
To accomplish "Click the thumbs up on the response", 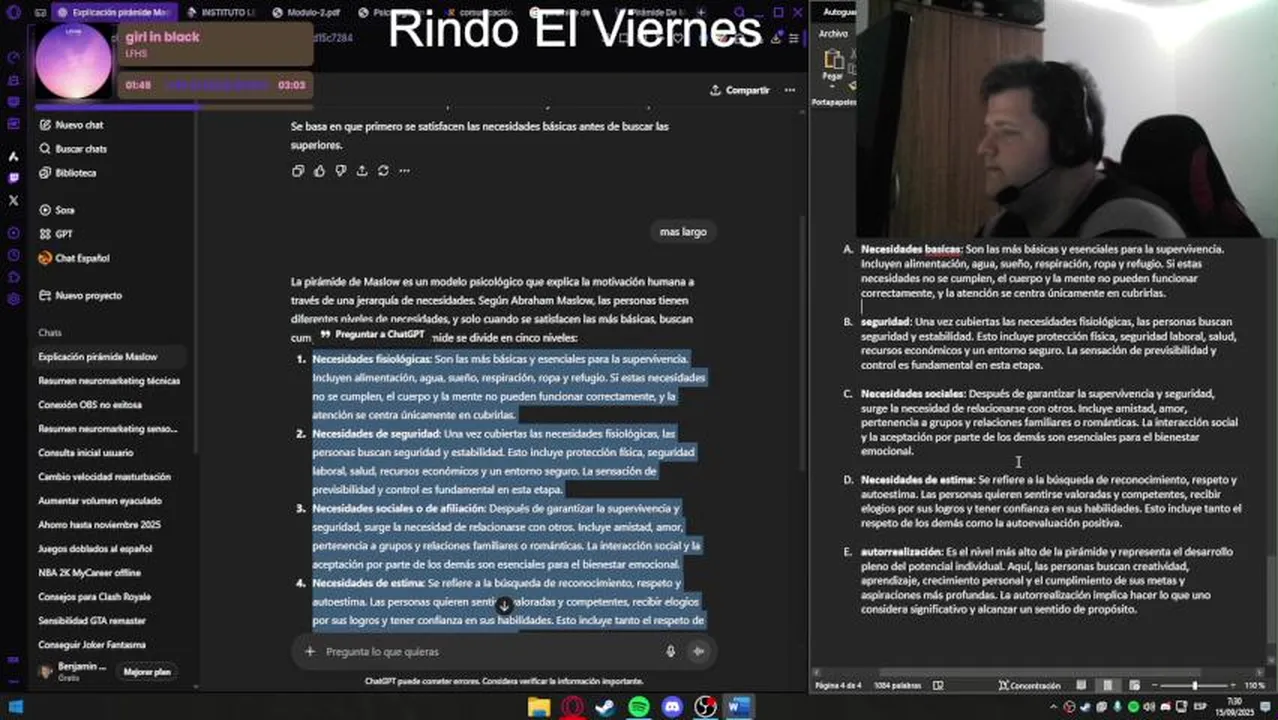I will [319, 171].
